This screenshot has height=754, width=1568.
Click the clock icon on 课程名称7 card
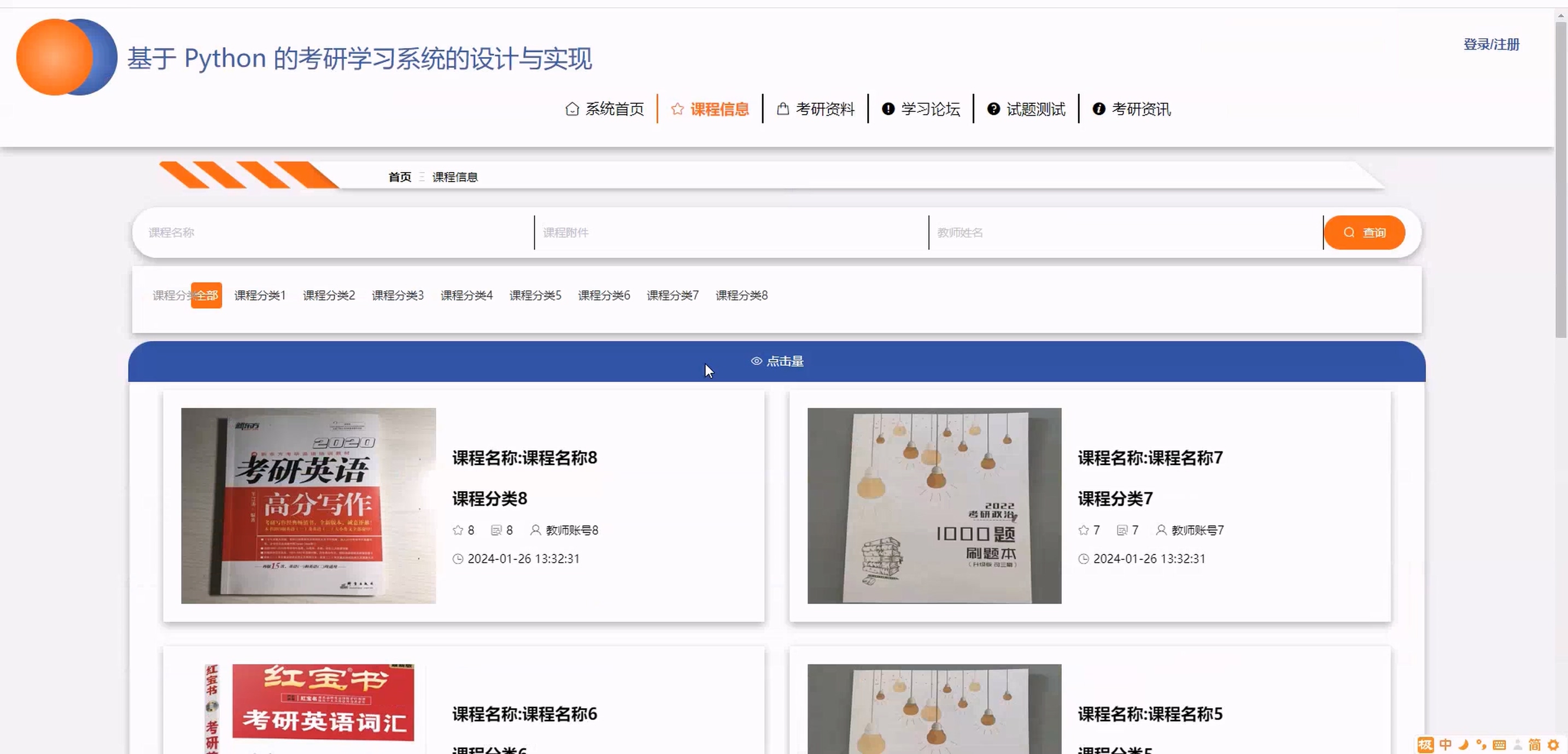pos(1084,558)
